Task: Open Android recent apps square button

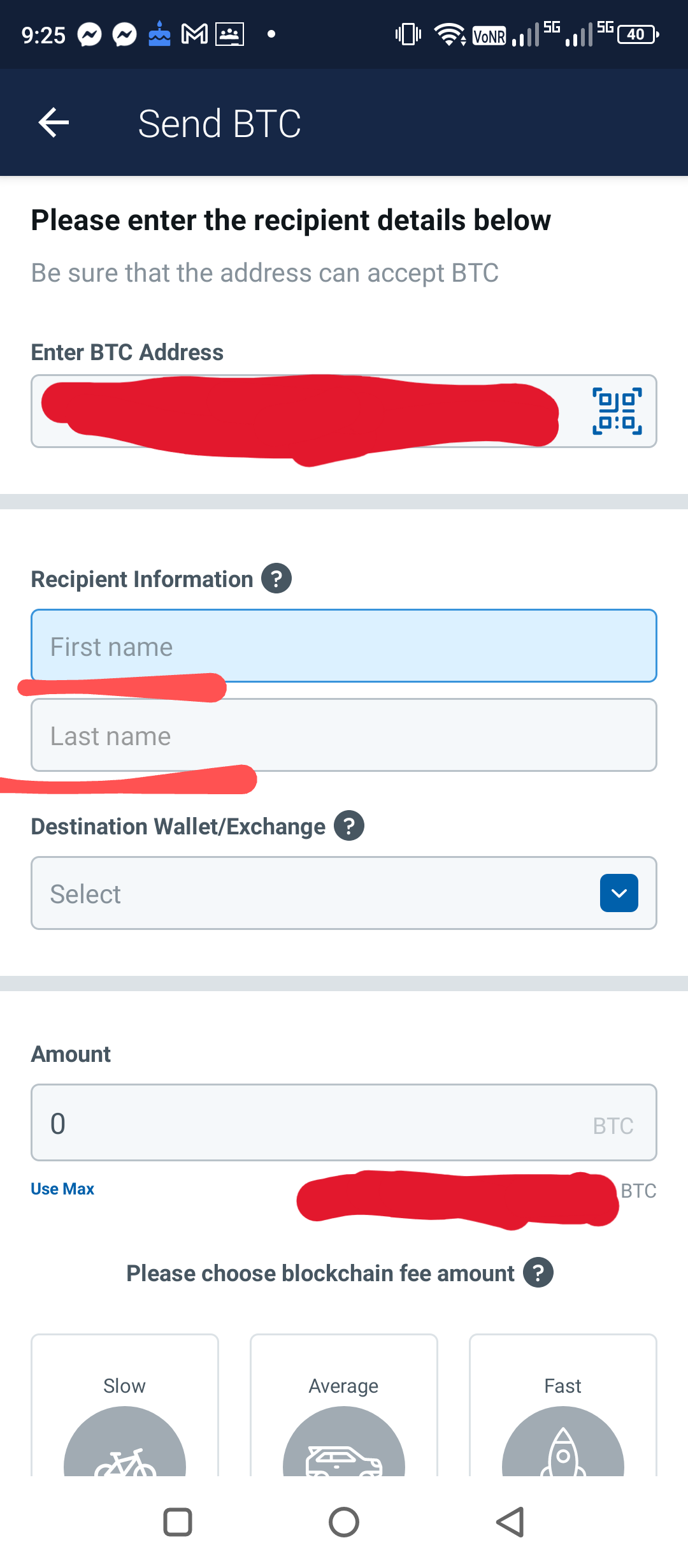Action: coord(178,1522)
